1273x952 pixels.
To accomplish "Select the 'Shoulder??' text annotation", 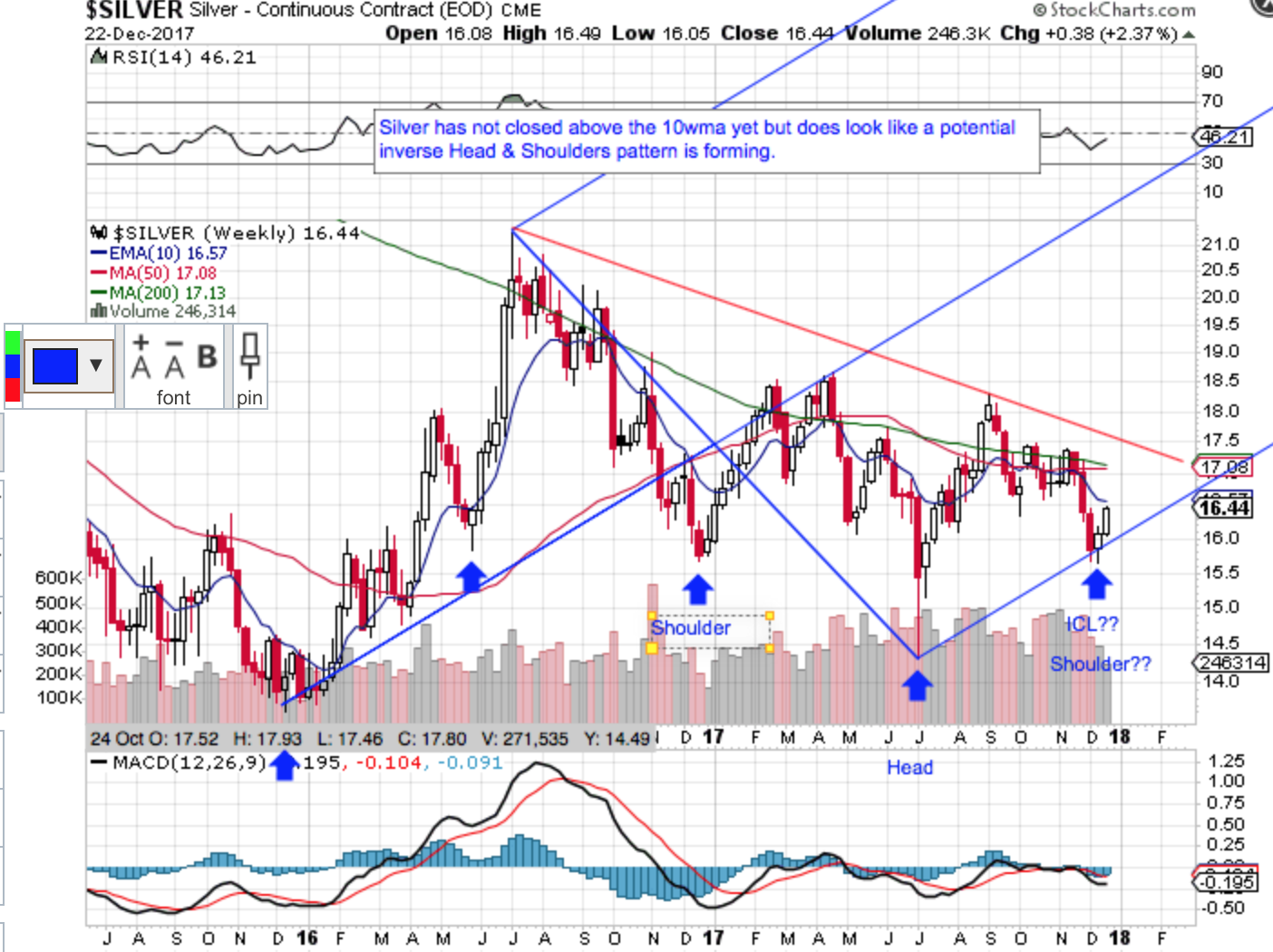I will click(1101, 665).
